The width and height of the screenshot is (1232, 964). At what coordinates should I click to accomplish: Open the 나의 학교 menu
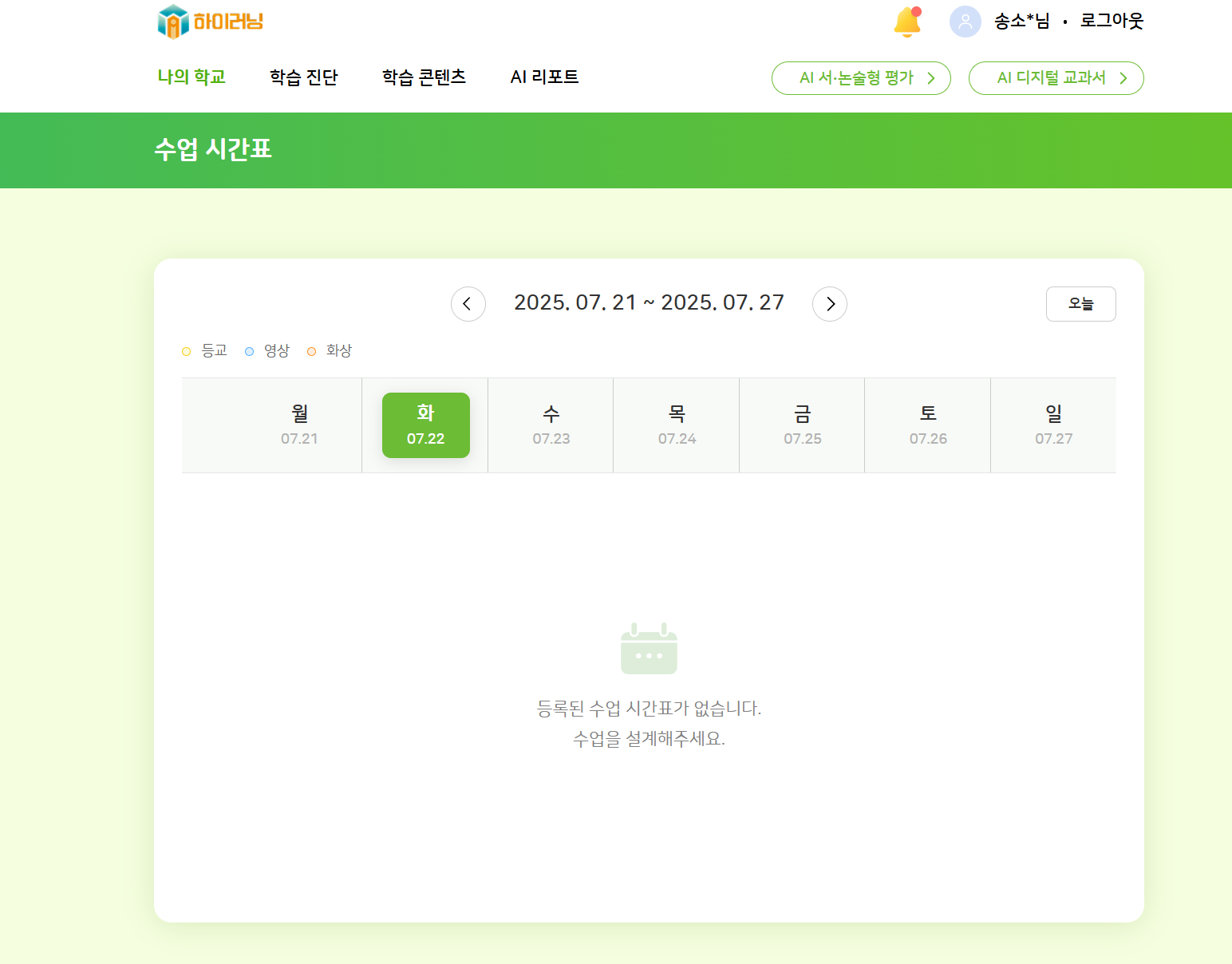[x=192, y=77]
